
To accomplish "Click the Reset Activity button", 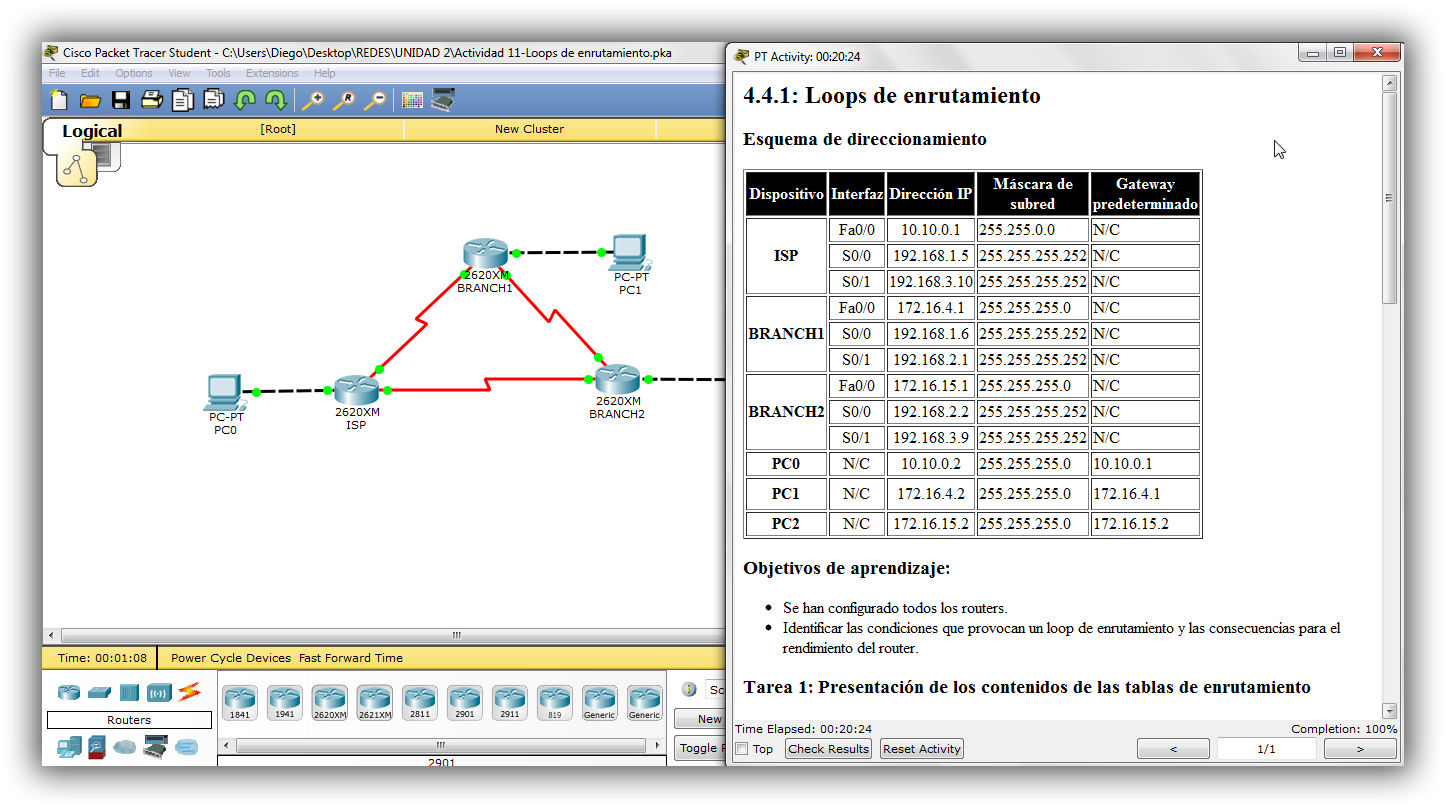I will click(x=920, y=748).
